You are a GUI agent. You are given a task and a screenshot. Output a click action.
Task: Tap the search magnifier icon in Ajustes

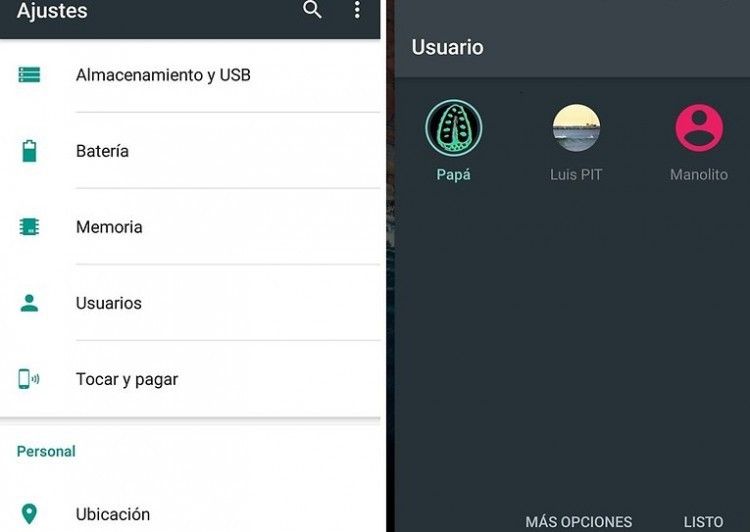[x=312, y=10]
